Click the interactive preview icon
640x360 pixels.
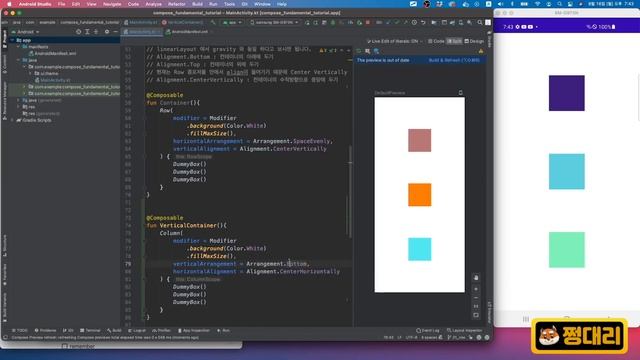click(x=368, y=51)
